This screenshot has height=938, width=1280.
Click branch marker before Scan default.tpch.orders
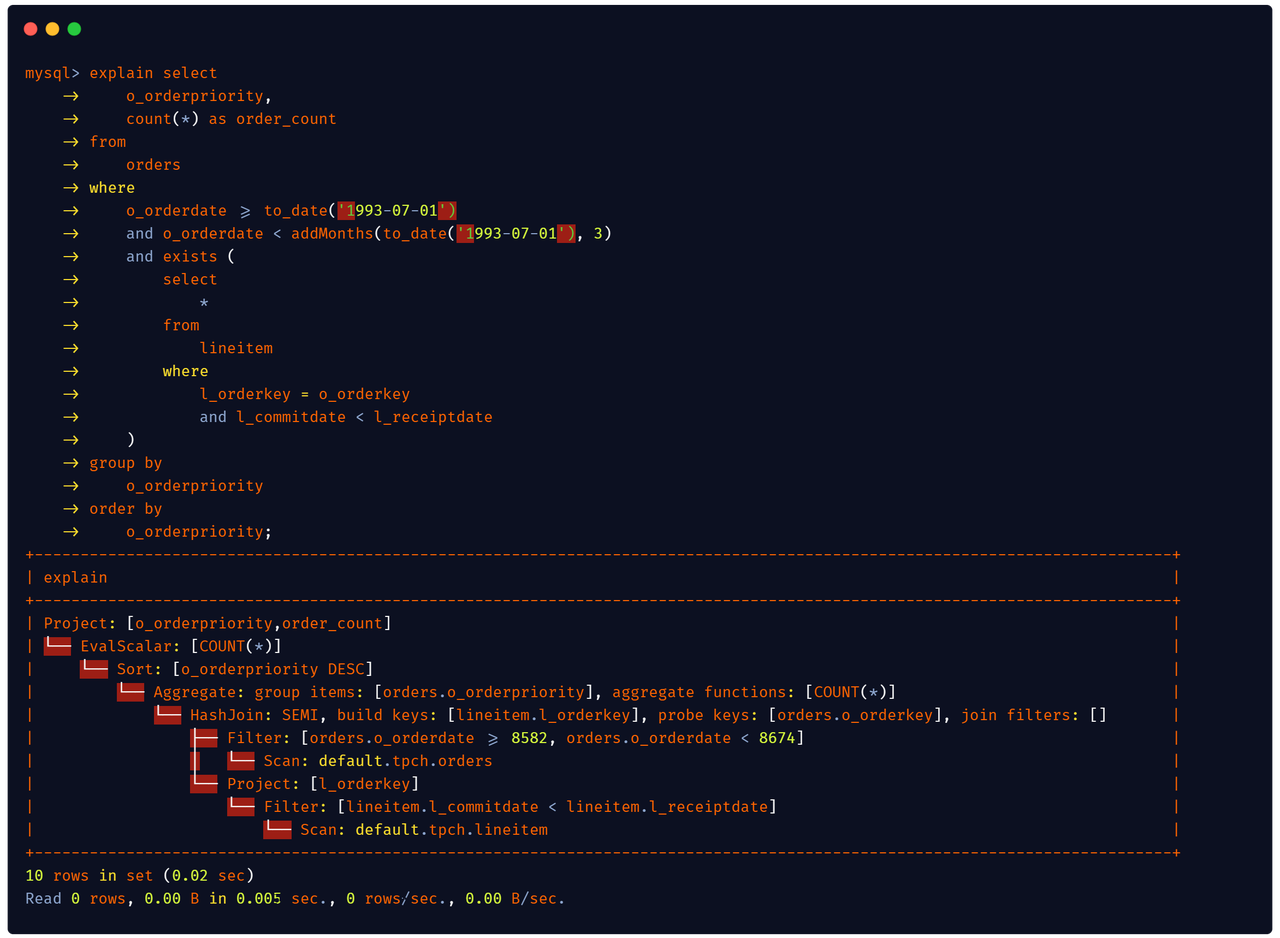click(x=241, y=761)
